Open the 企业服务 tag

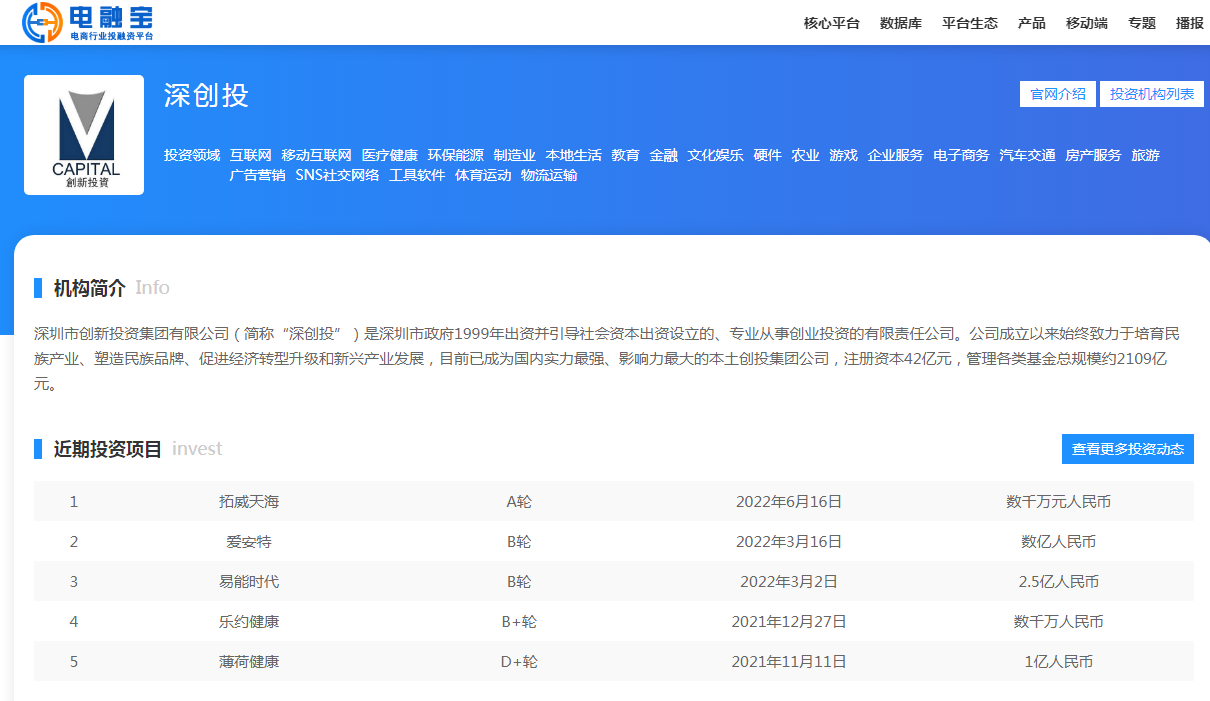coord(896,155)
